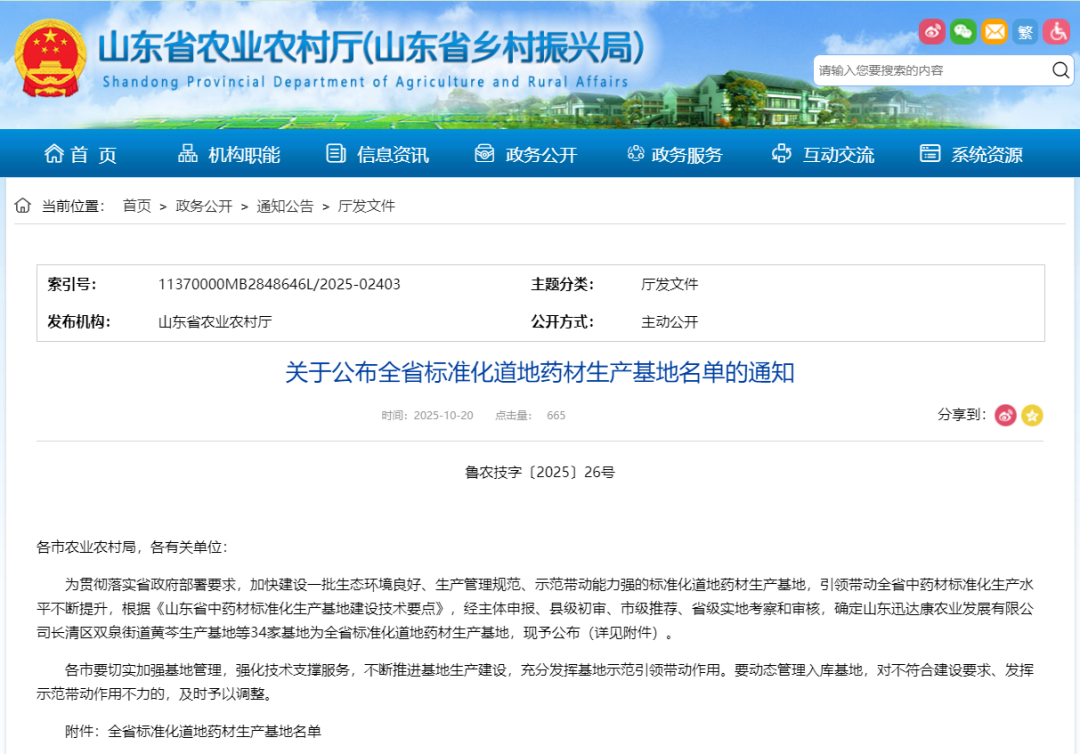This screenshot has width=1080, height=754.
Task: Click the 通知公告 breadcrumb link
Action: pos(285,206)
